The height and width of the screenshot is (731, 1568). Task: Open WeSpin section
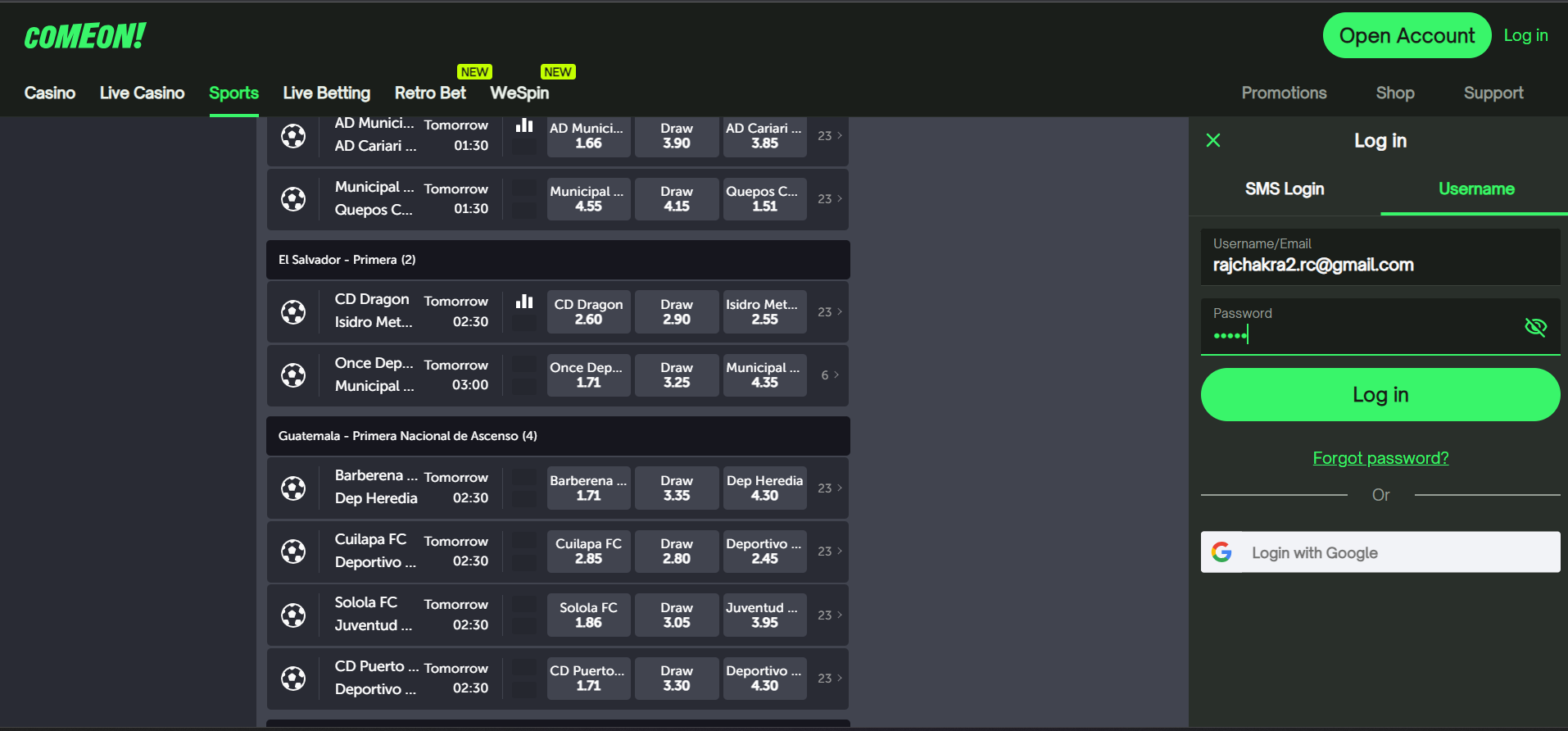coord(519,93)
